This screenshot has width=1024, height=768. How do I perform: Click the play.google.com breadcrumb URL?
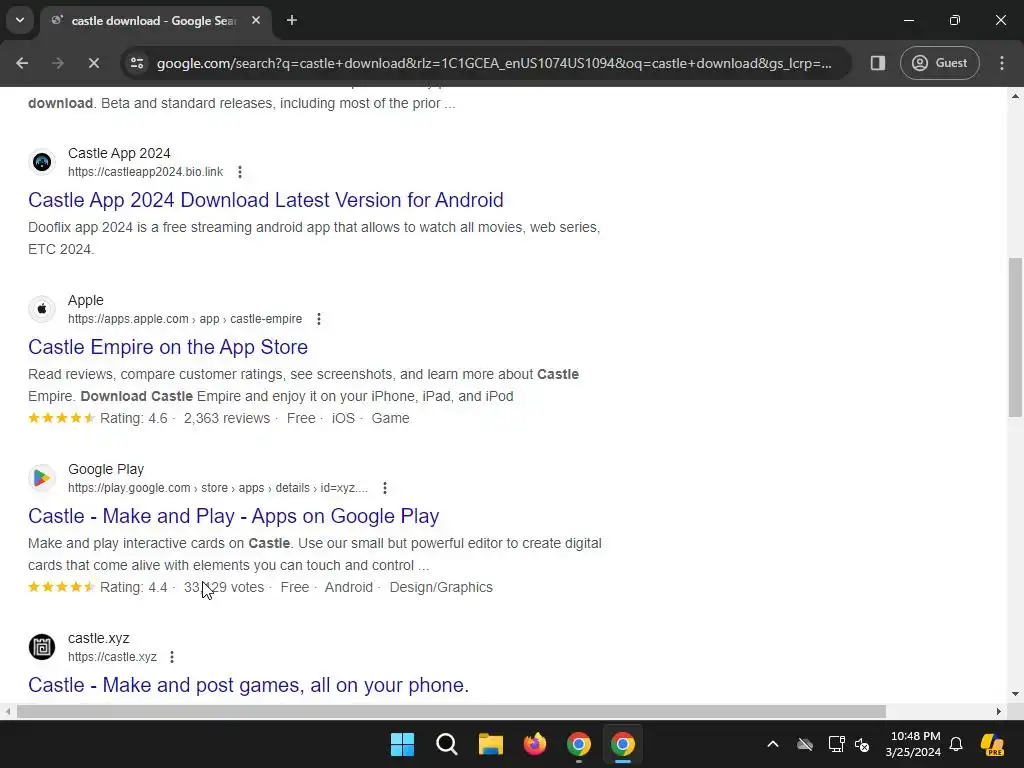pyautogui.click(x=218, y=488)
